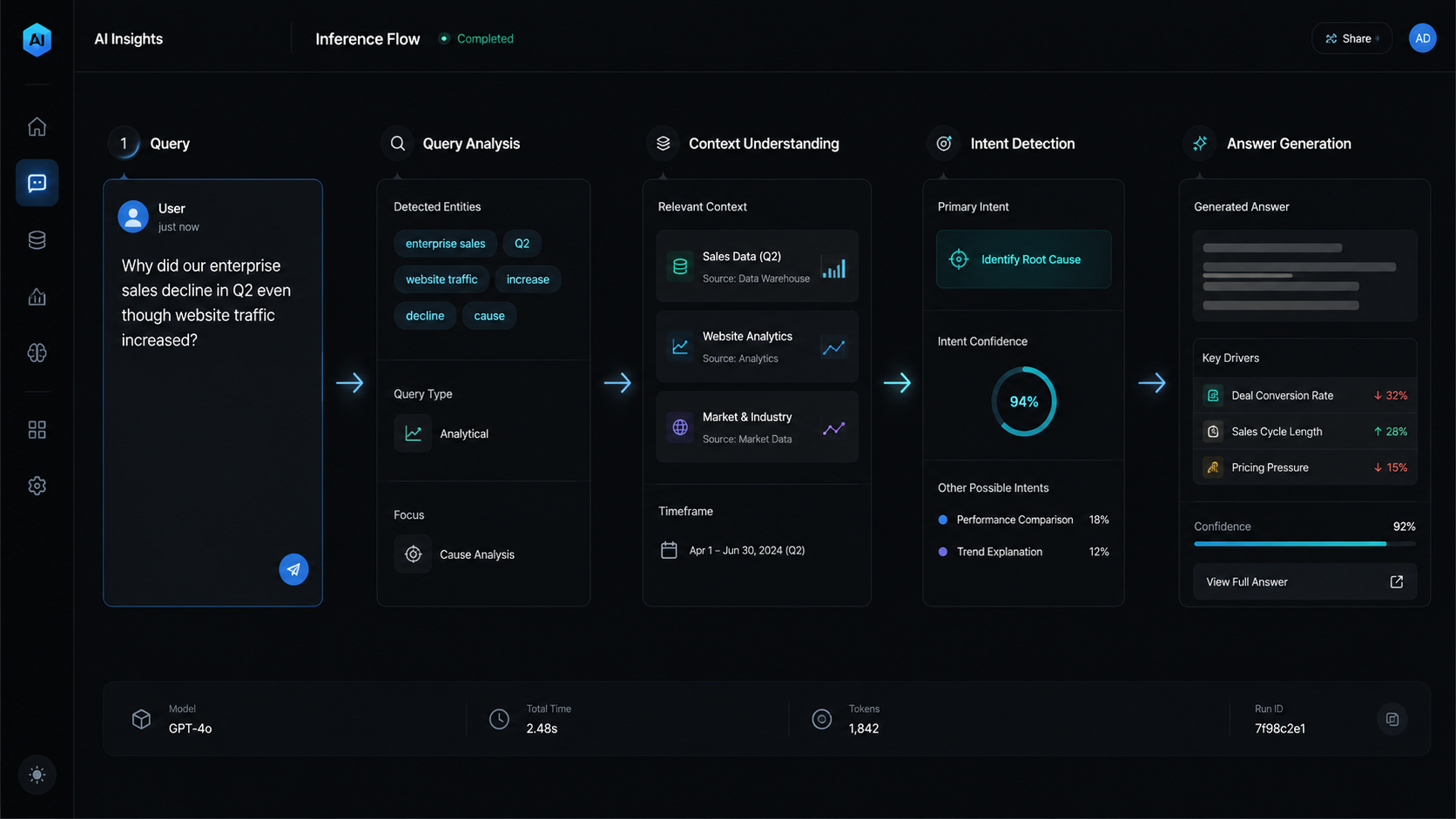Viewport: 1456px width, 819px height.
Task: Click the Analytical query type chart icon
Action: tap(413, 433)
